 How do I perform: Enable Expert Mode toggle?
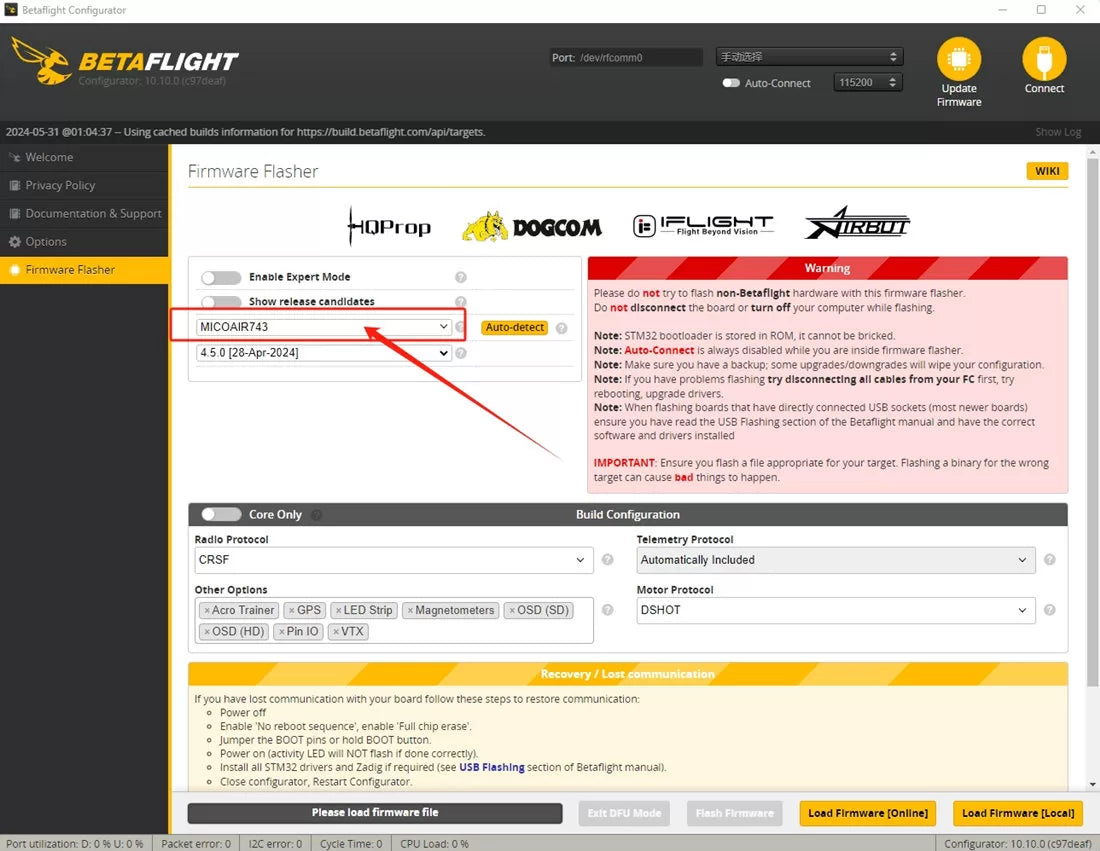[221, 277]
